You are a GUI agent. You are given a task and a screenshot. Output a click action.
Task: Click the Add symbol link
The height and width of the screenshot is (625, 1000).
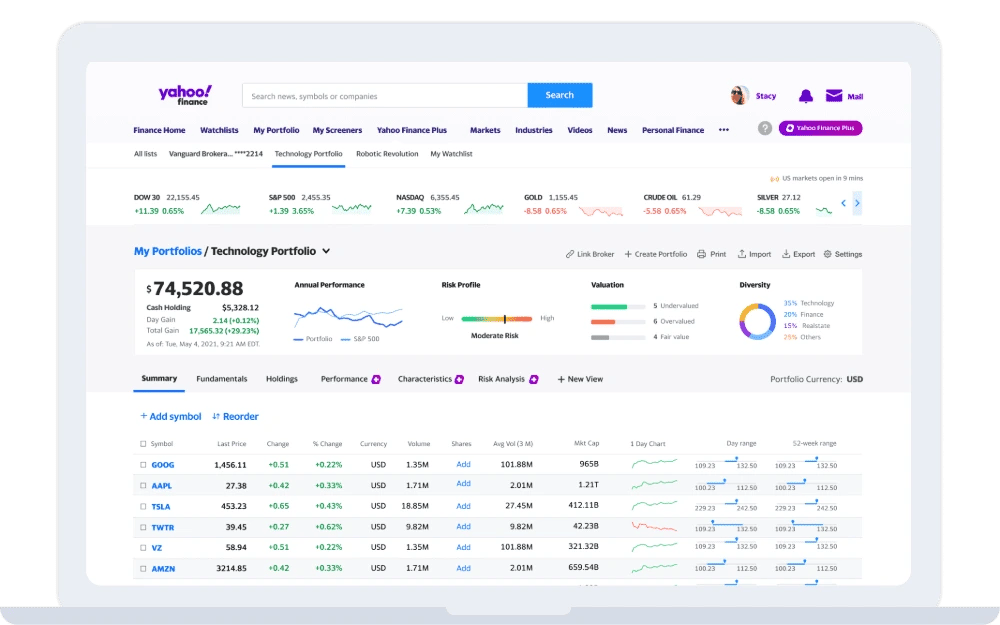[171, 416]
